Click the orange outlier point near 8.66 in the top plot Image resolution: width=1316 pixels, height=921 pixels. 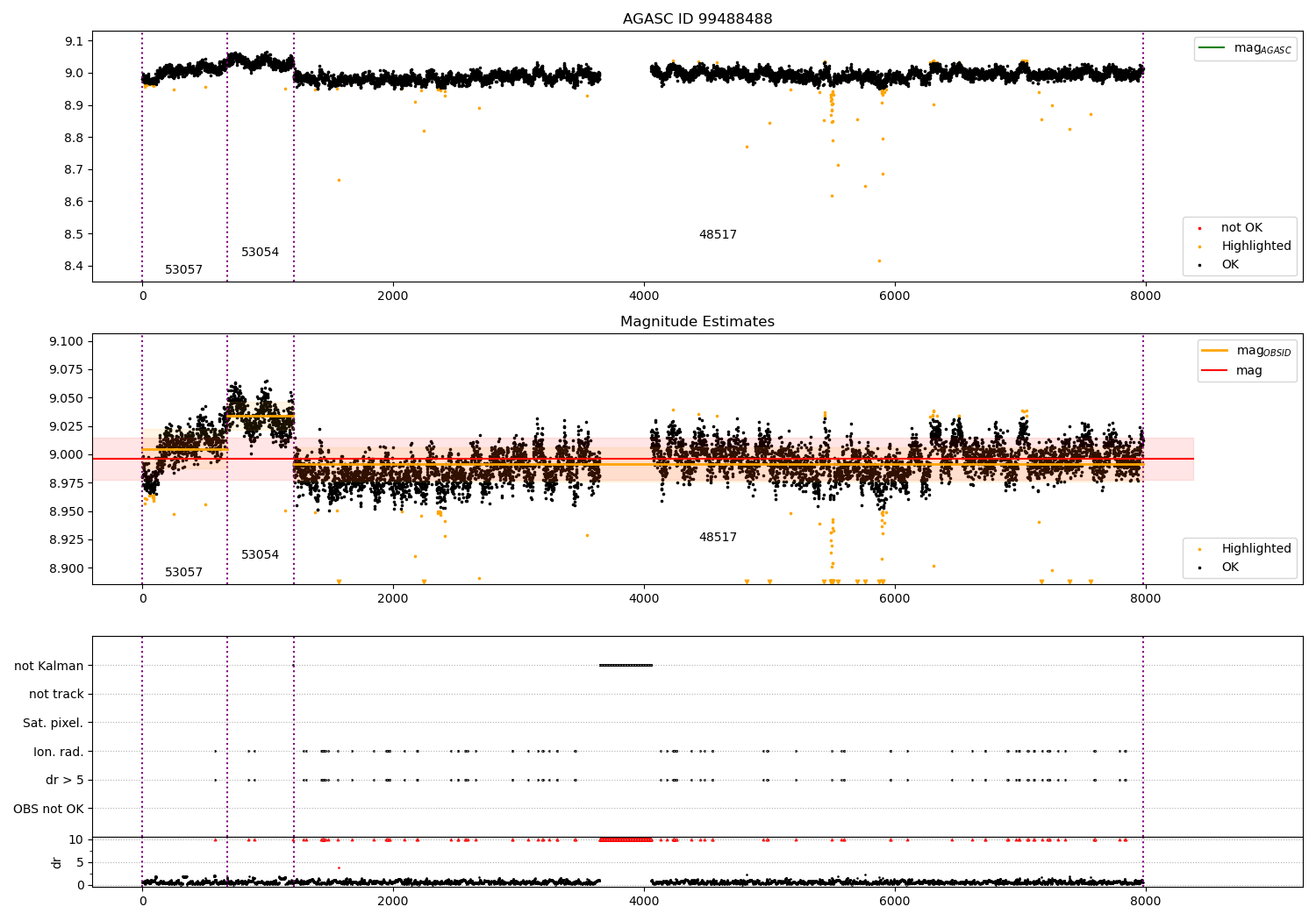[x=339, y=180]
